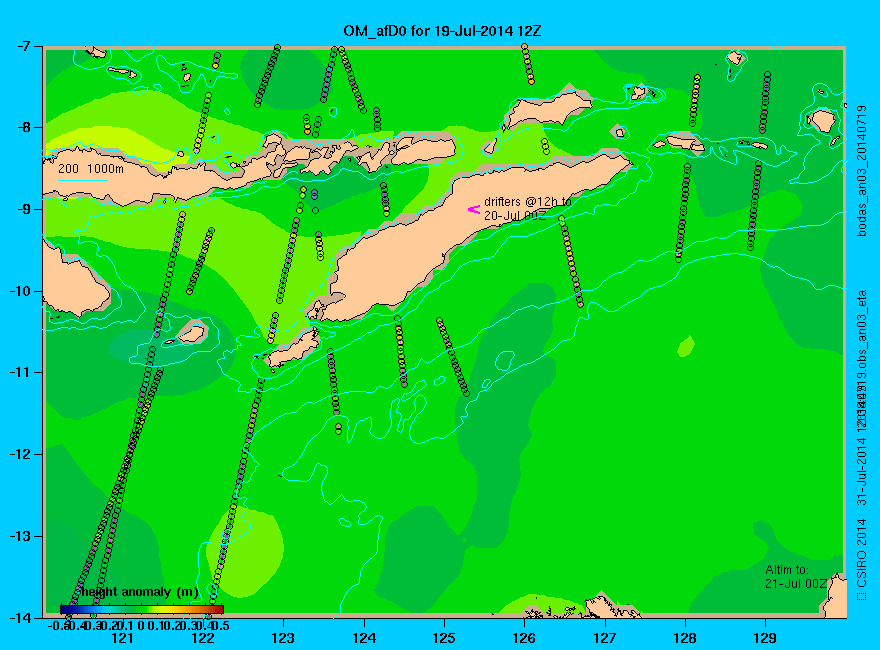Screen dimensions: 880x650
Task: Click latitude axis label "-12"
Action: [x=22, y=455]
